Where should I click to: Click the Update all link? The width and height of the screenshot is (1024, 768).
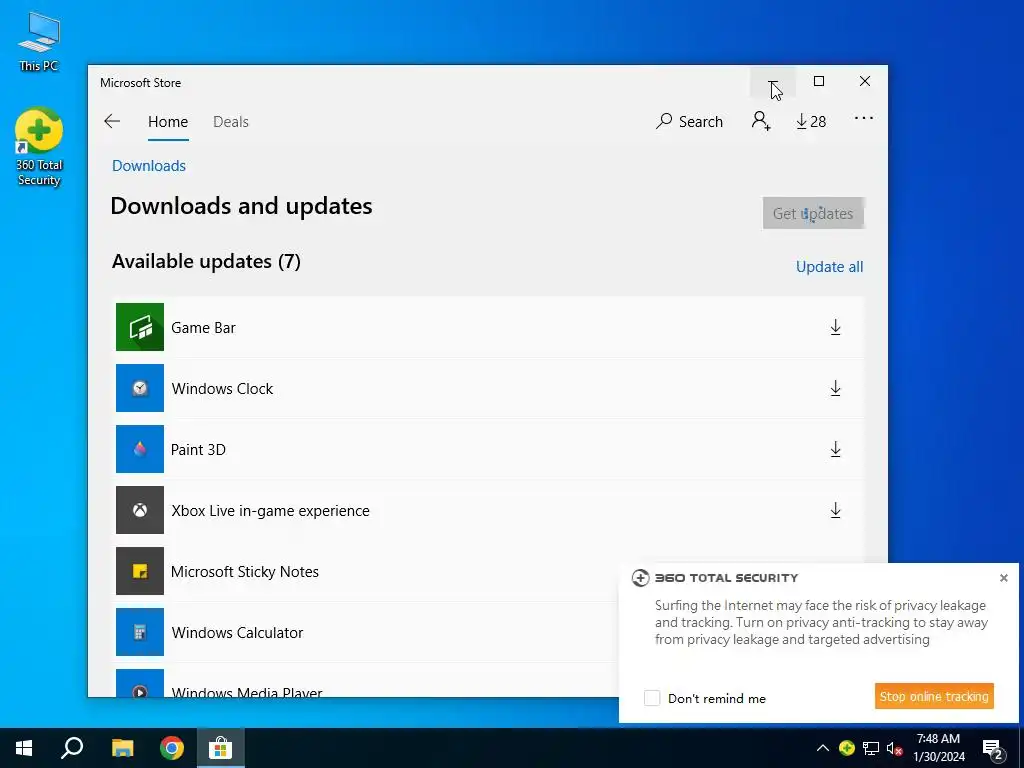point(829,266)
